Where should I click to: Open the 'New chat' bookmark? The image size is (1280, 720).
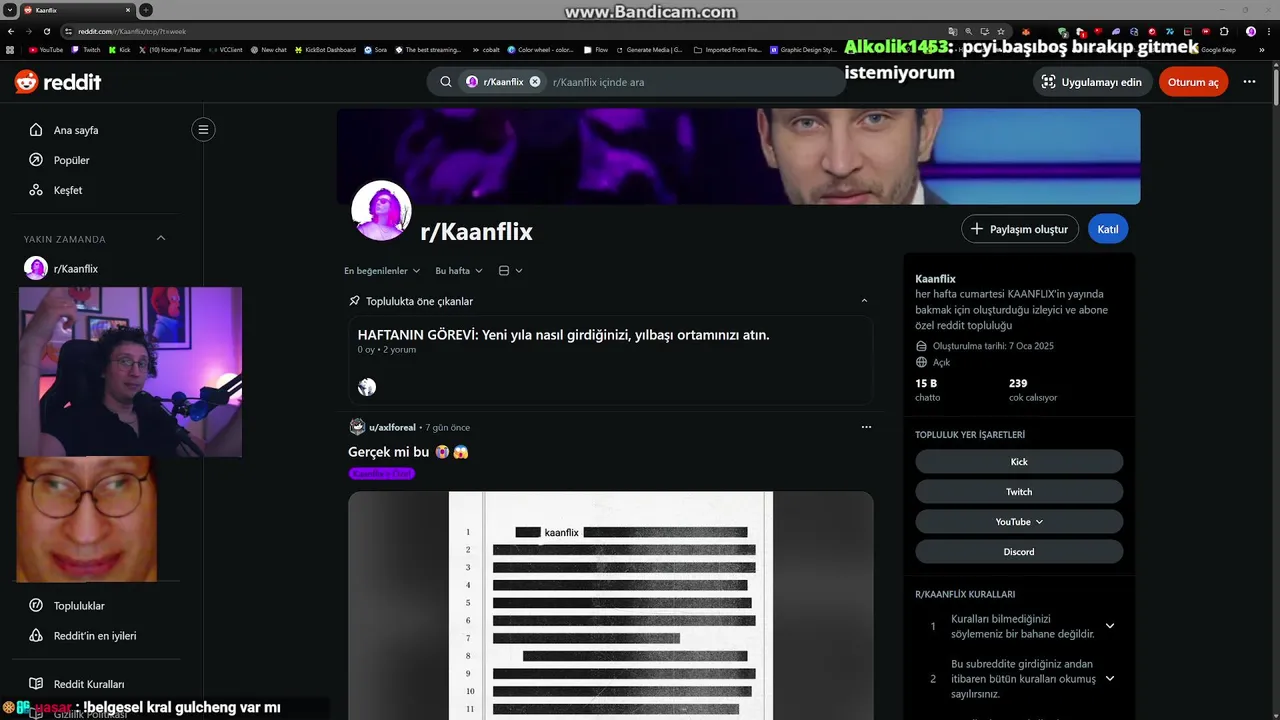269,49
